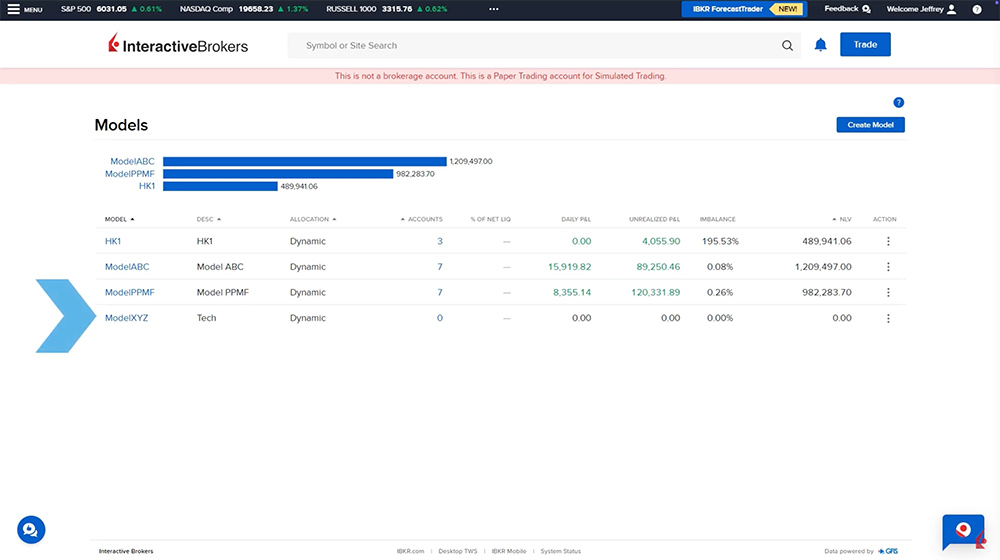Expand the ticker ellipsis for more indices
This screenshot has height=560, width=1000.
(494, 9)
